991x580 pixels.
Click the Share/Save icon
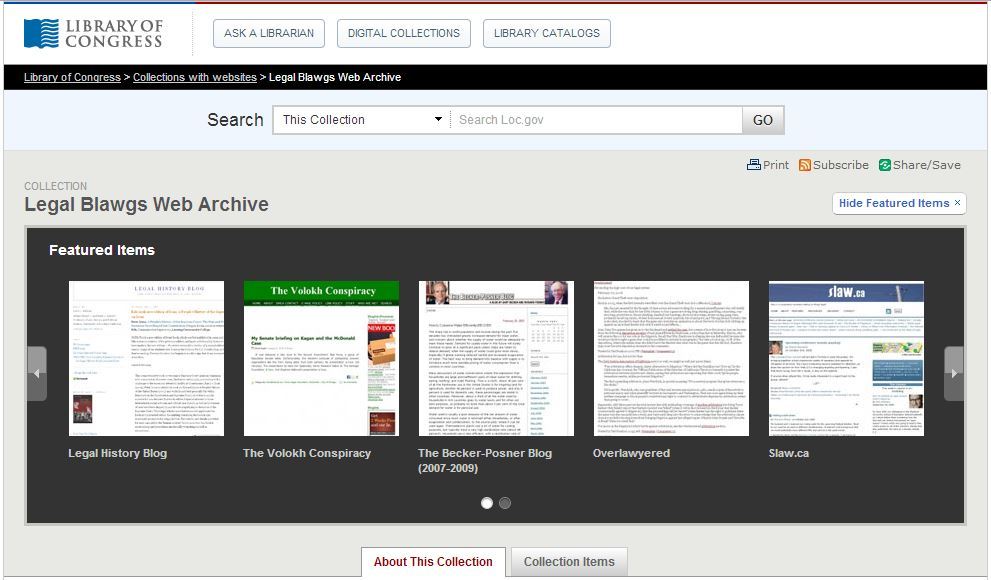(x=885, y=165)
